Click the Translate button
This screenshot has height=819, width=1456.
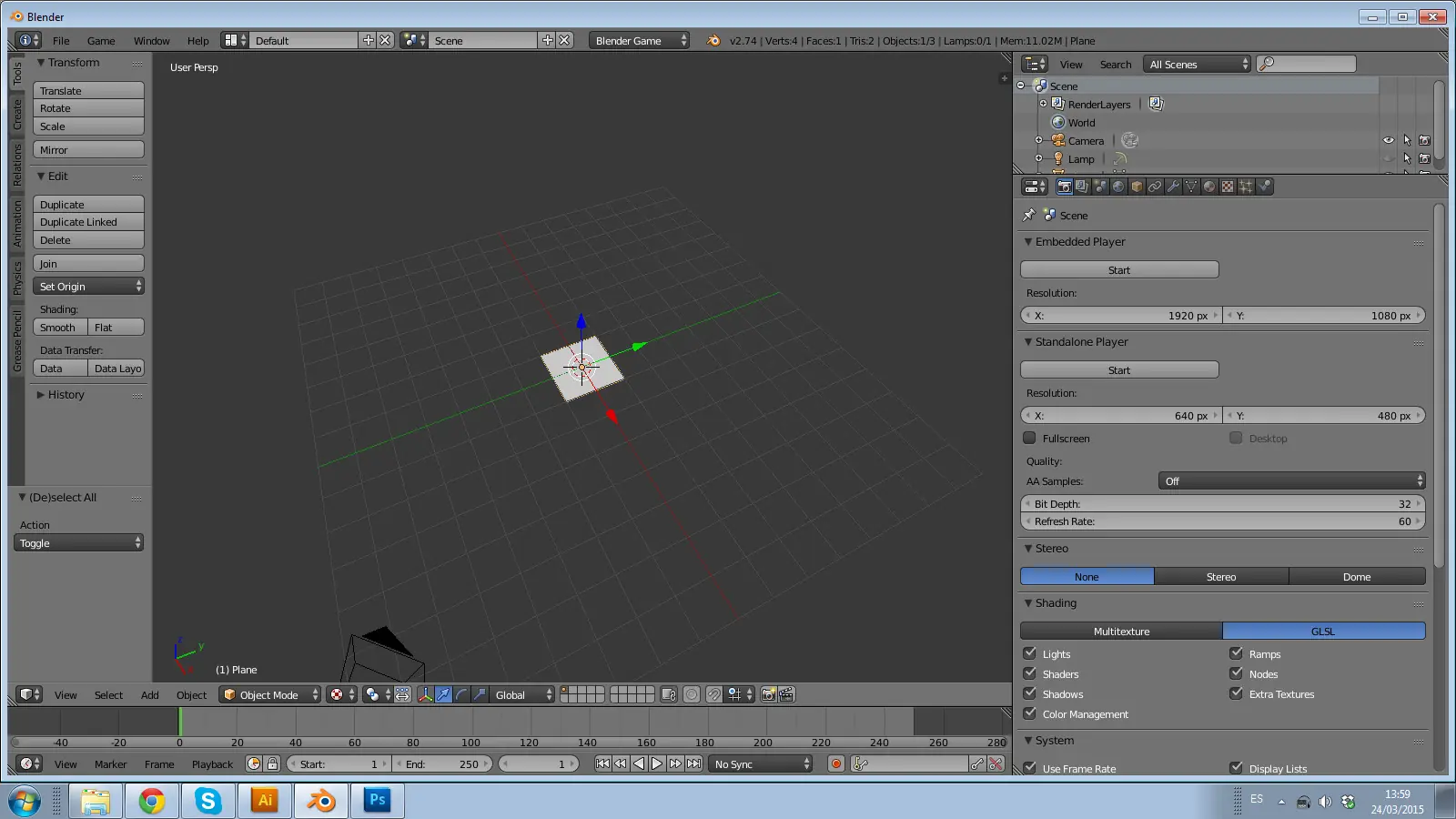tap(88, 90)
